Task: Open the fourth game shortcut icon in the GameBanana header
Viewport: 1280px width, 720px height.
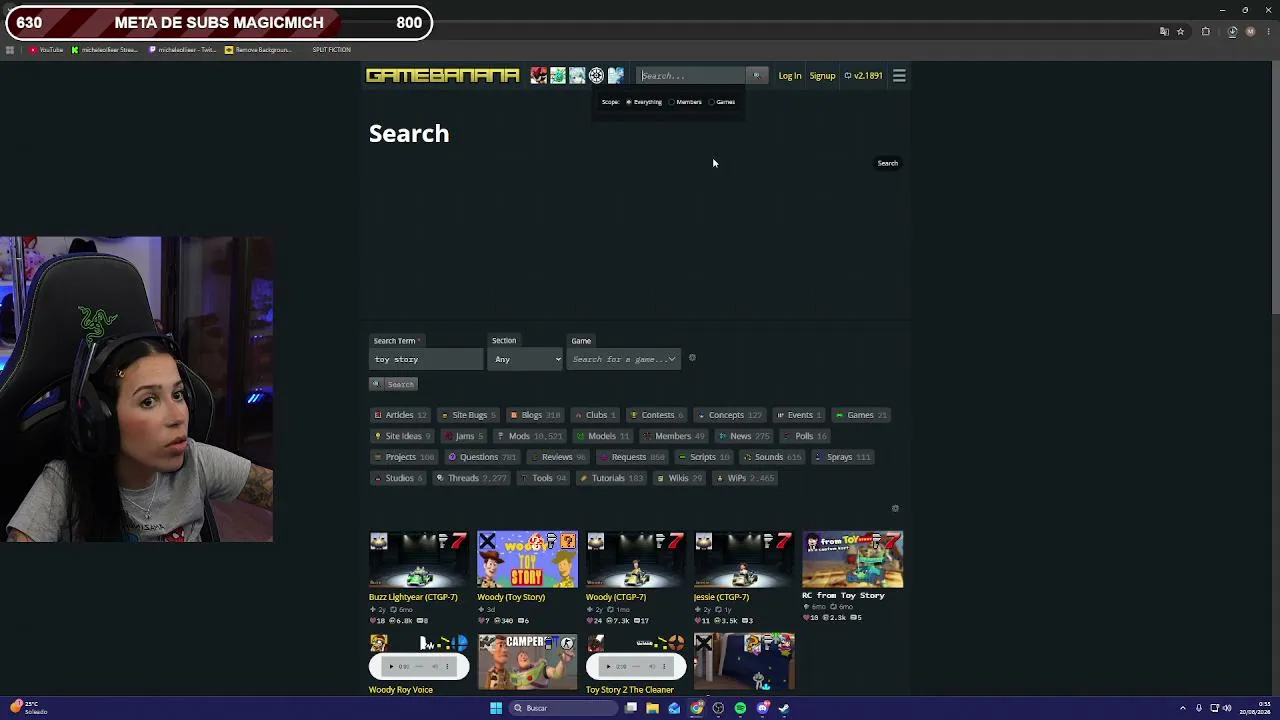Action: click(x=596, y=75)
